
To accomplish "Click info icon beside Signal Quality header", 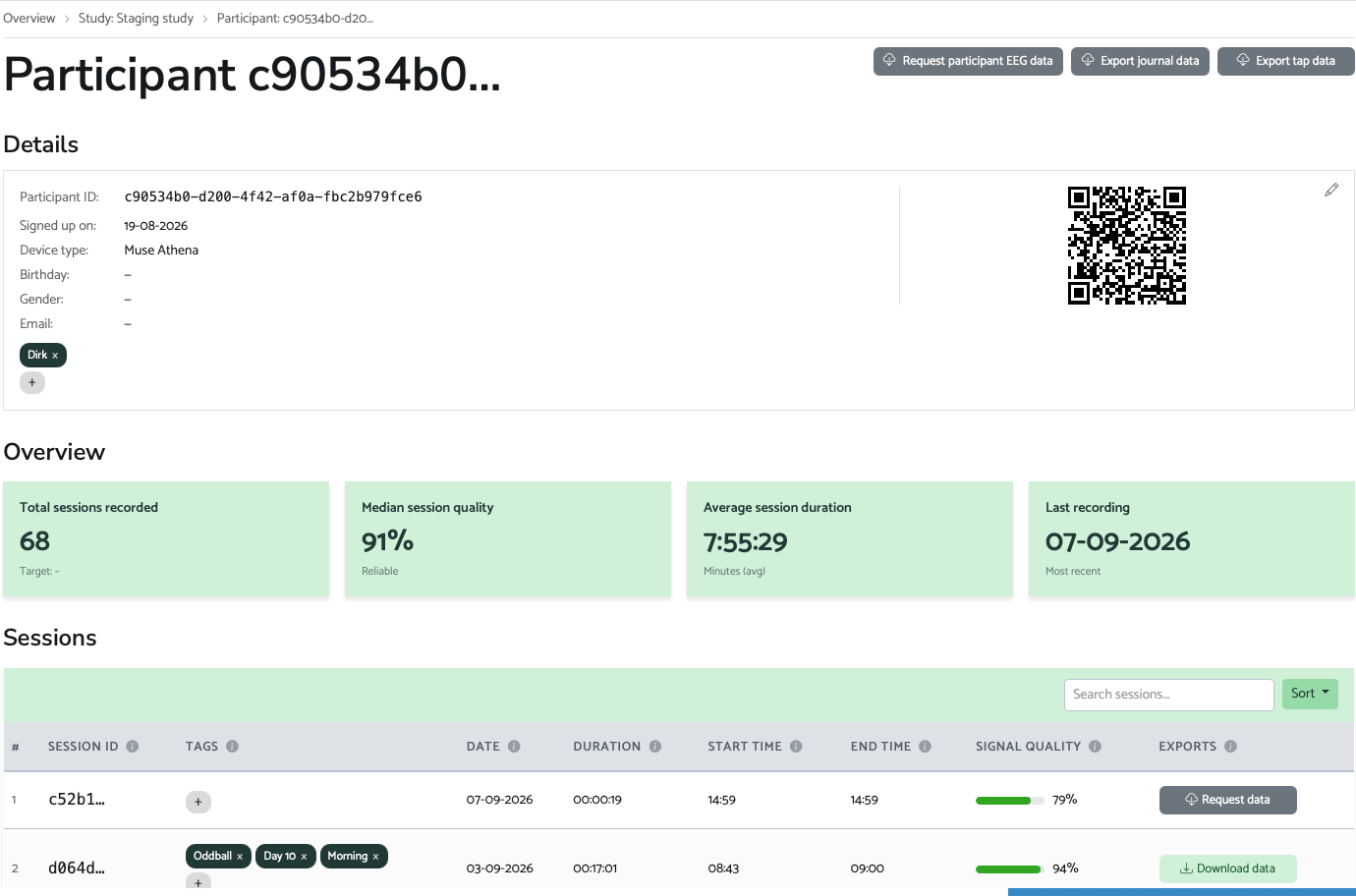I will [1095, 747].
